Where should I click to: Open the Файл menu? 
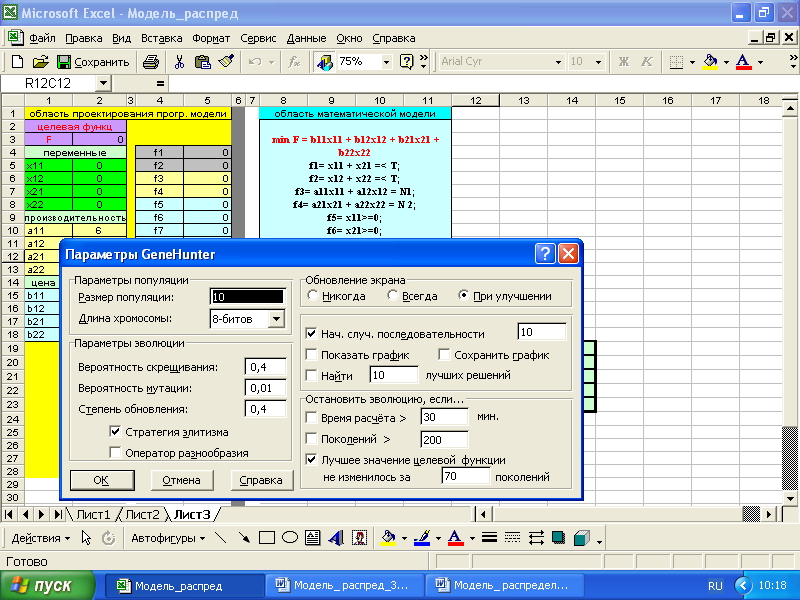point(42,38)
